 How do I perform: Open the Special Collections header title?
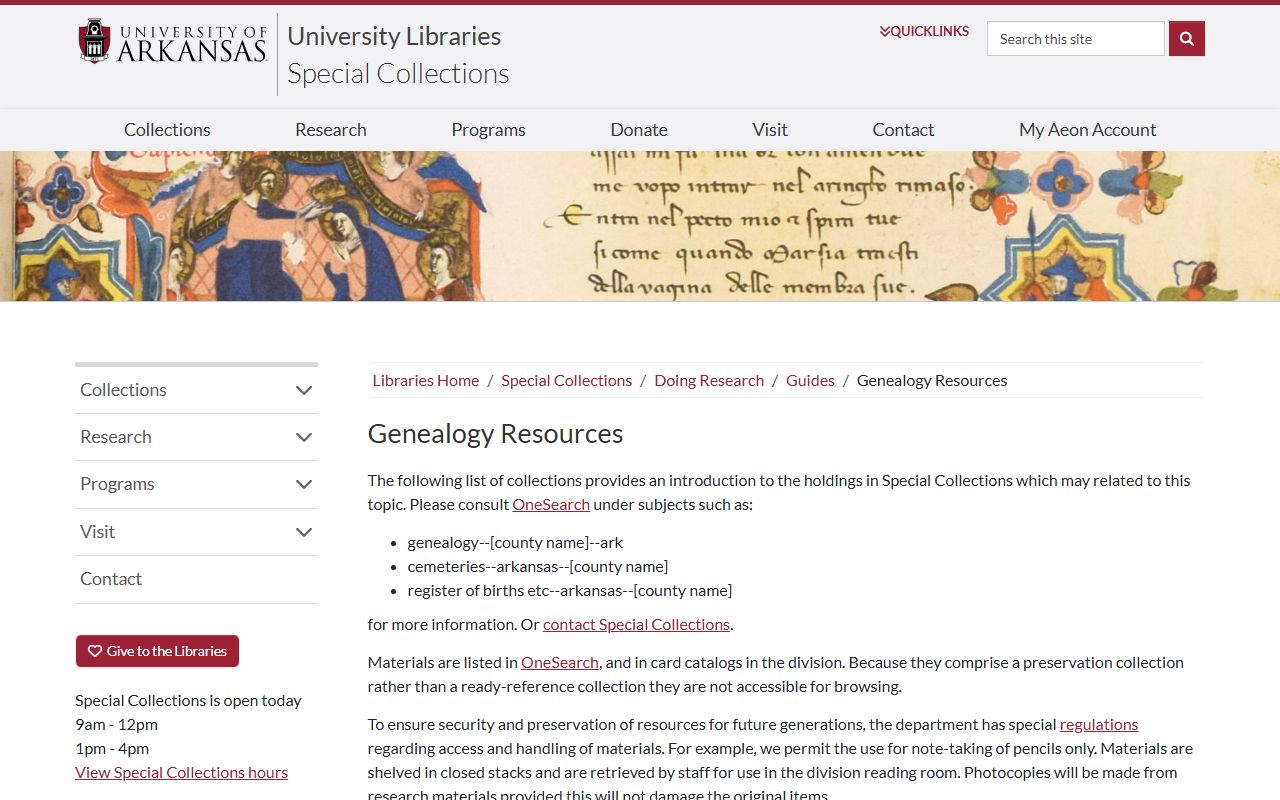point(398,73)
